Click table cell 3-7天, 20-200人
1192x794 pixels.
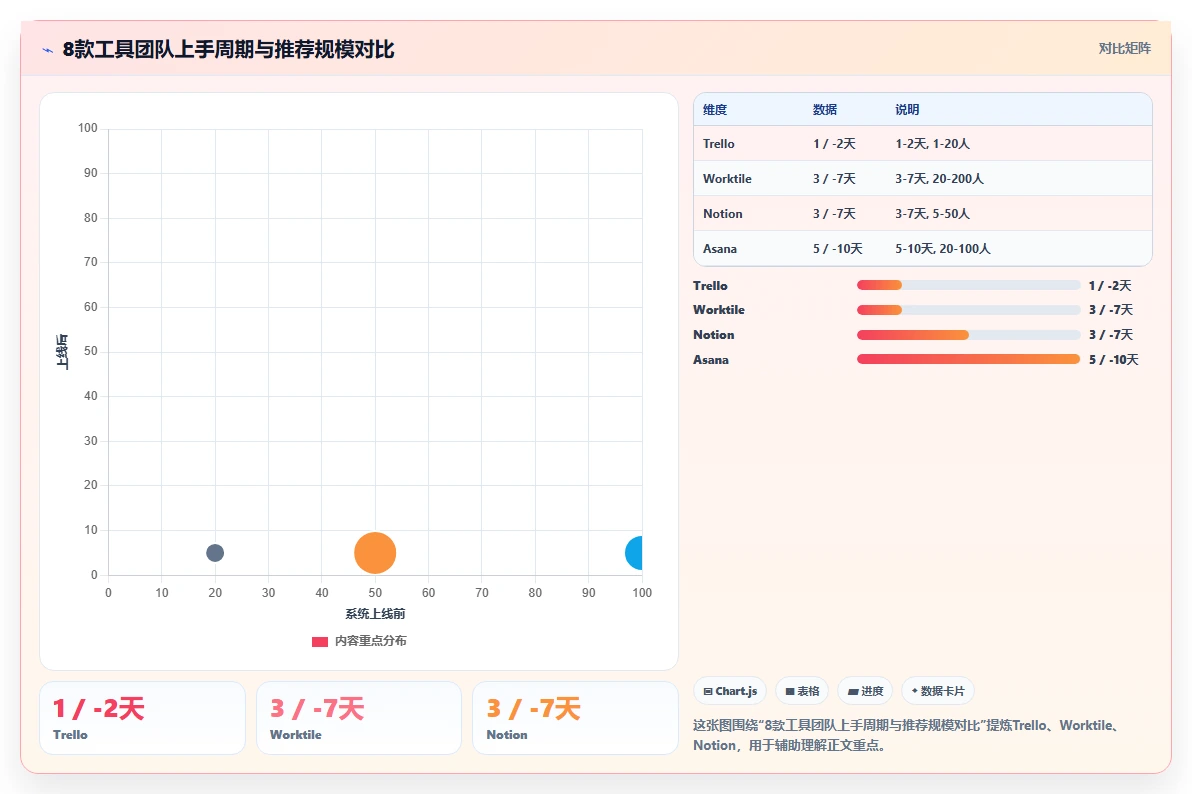point(939,179)
